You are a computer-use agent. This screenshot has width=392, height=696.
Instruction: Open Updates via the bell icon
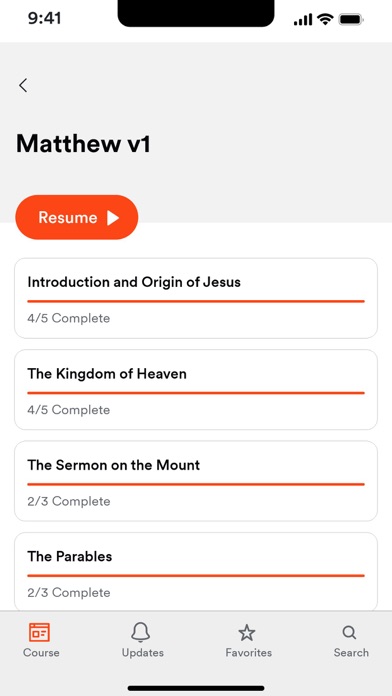pyautogui.click(x=141, y=632)
